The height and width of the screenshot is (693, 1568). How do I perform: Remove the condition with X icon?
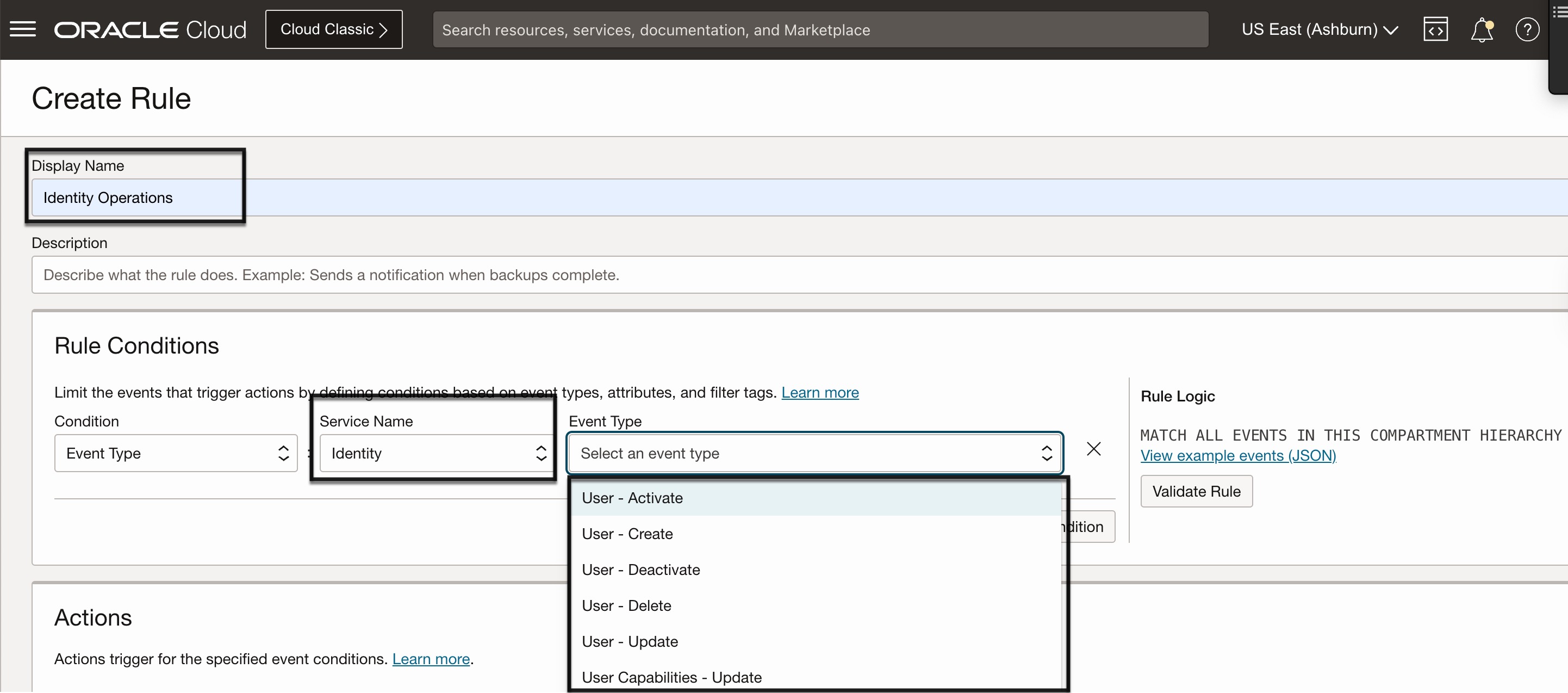pos(1093,449)
